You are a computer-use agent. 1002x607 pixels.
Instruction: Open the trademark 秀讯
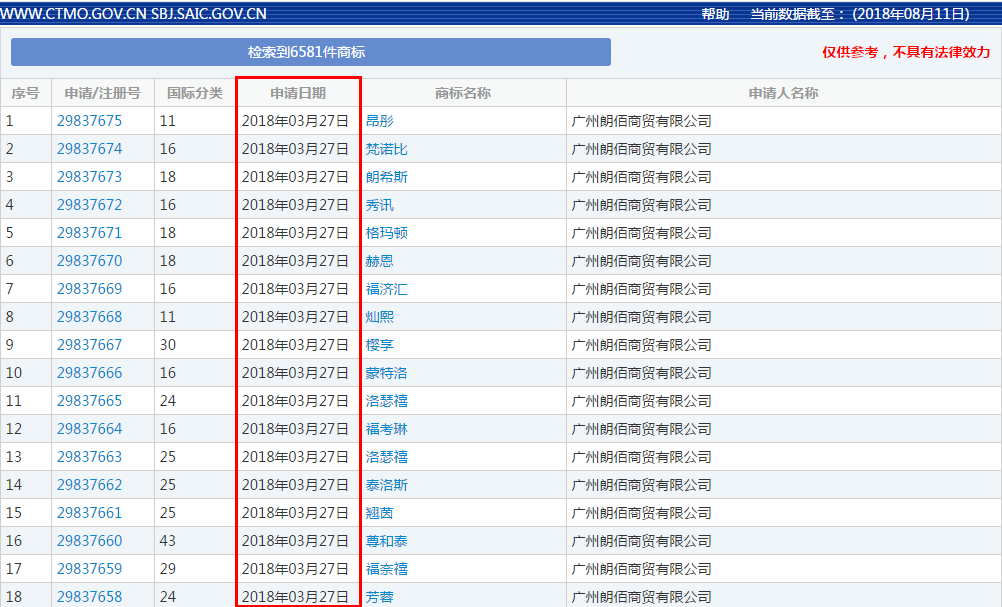pos(380,205)
